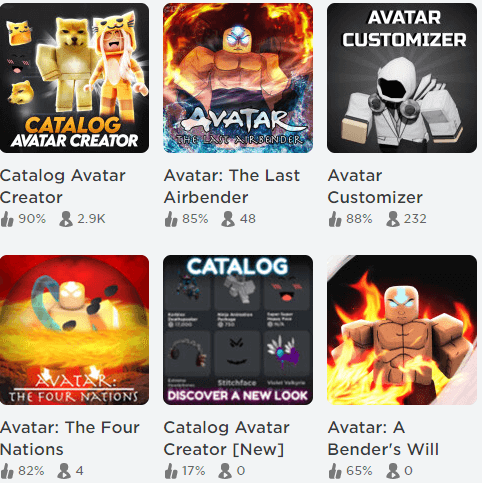482x483 pixels.
Task: Open the Avatar: The Last Airbender title link
Action: click(232, 186)
